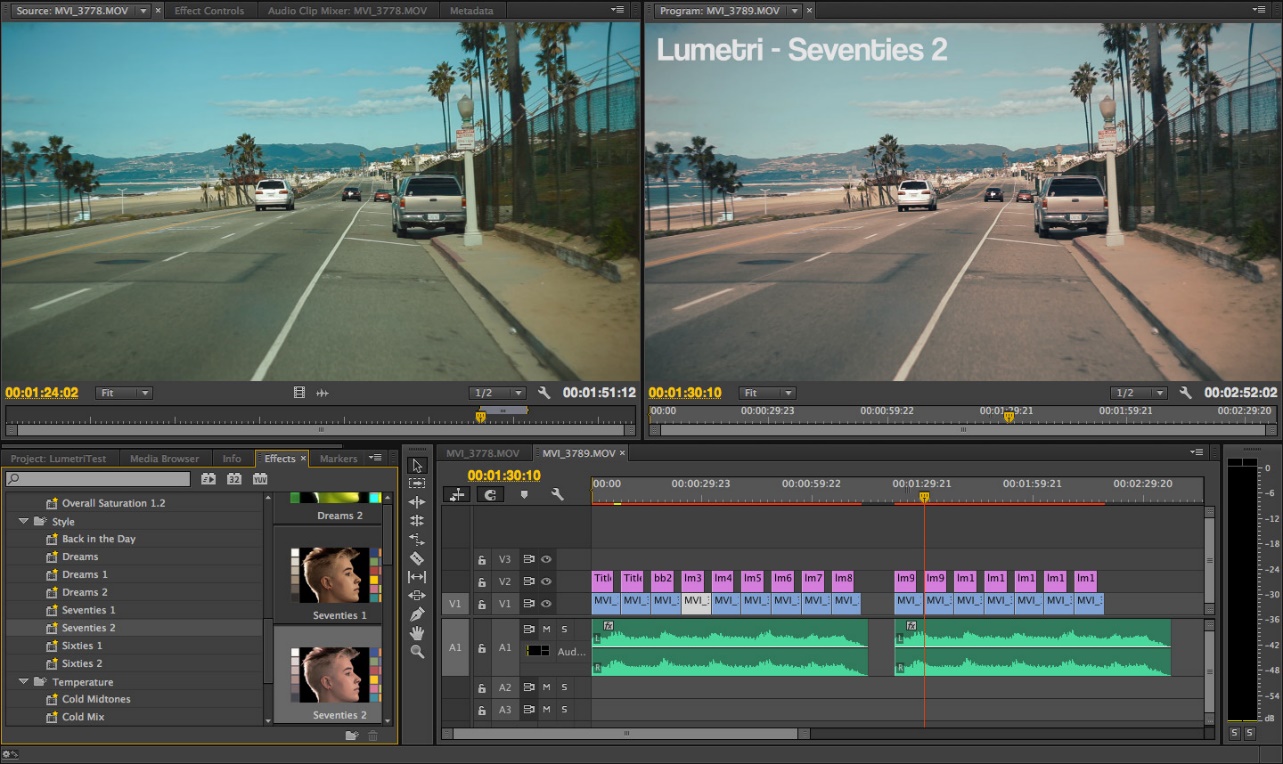
Task: Open Program sequence name dropdown arrow
Action: [x=794, y=10]
